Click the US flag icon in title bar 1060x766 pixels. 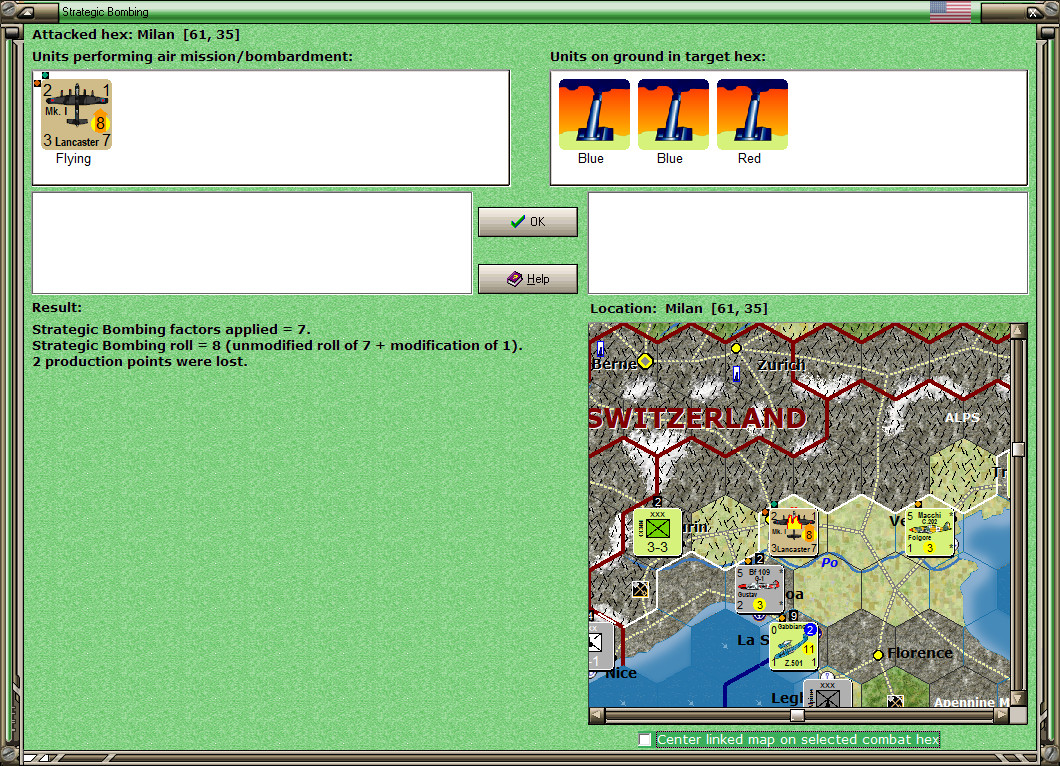coord(950,11)
